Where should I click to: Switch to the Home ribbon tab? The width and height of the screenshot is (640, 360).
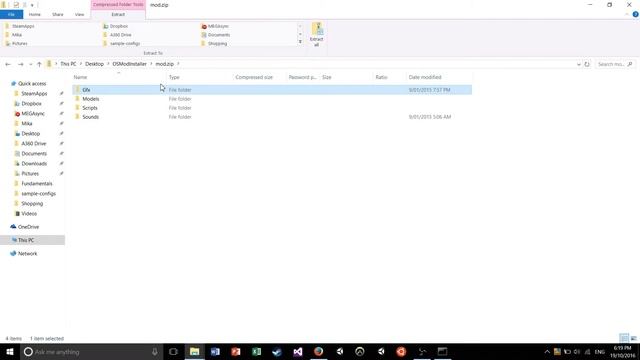click(x=35, y=14)
